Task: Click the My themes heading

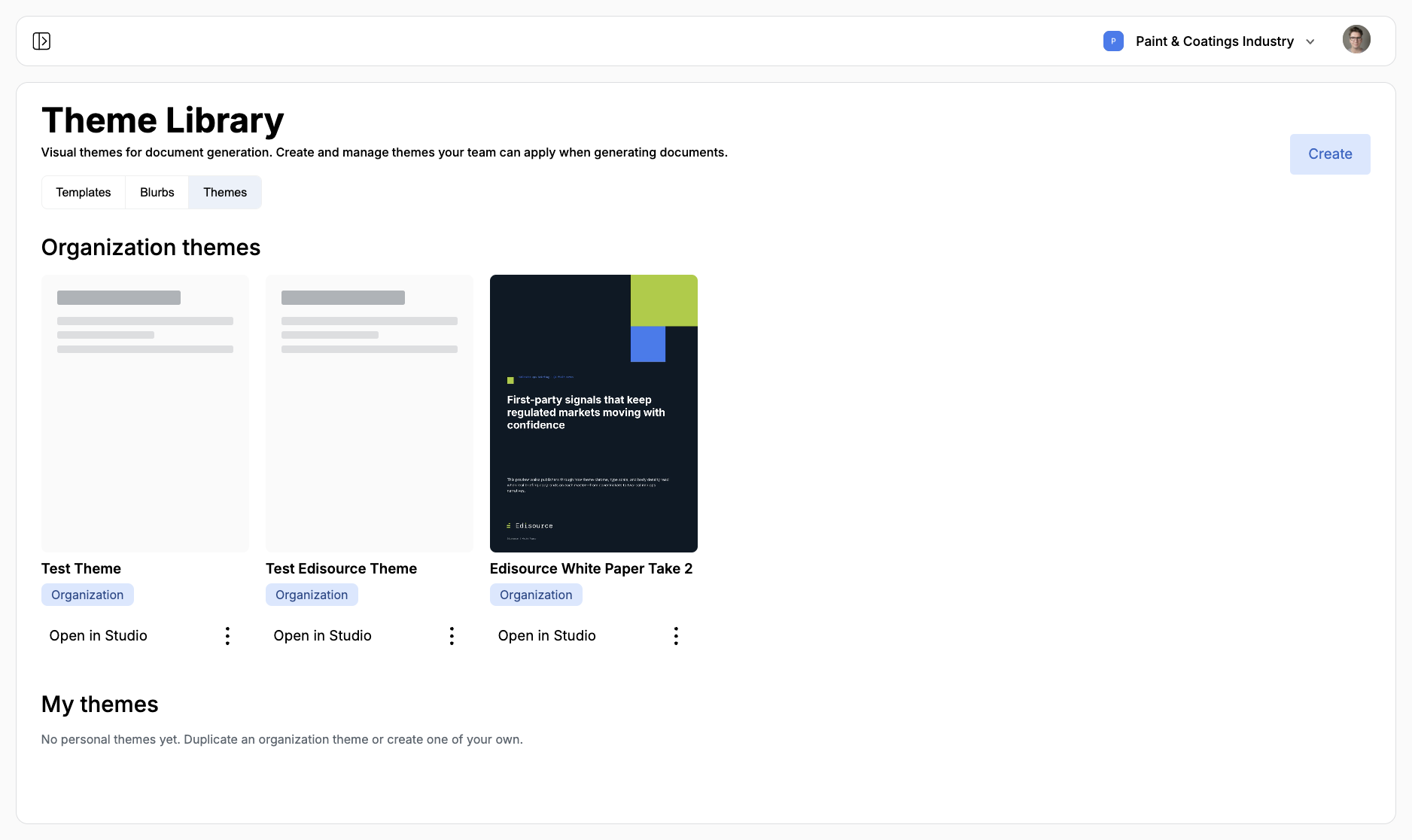Action: pyautogui.click(x=100, y=705)
